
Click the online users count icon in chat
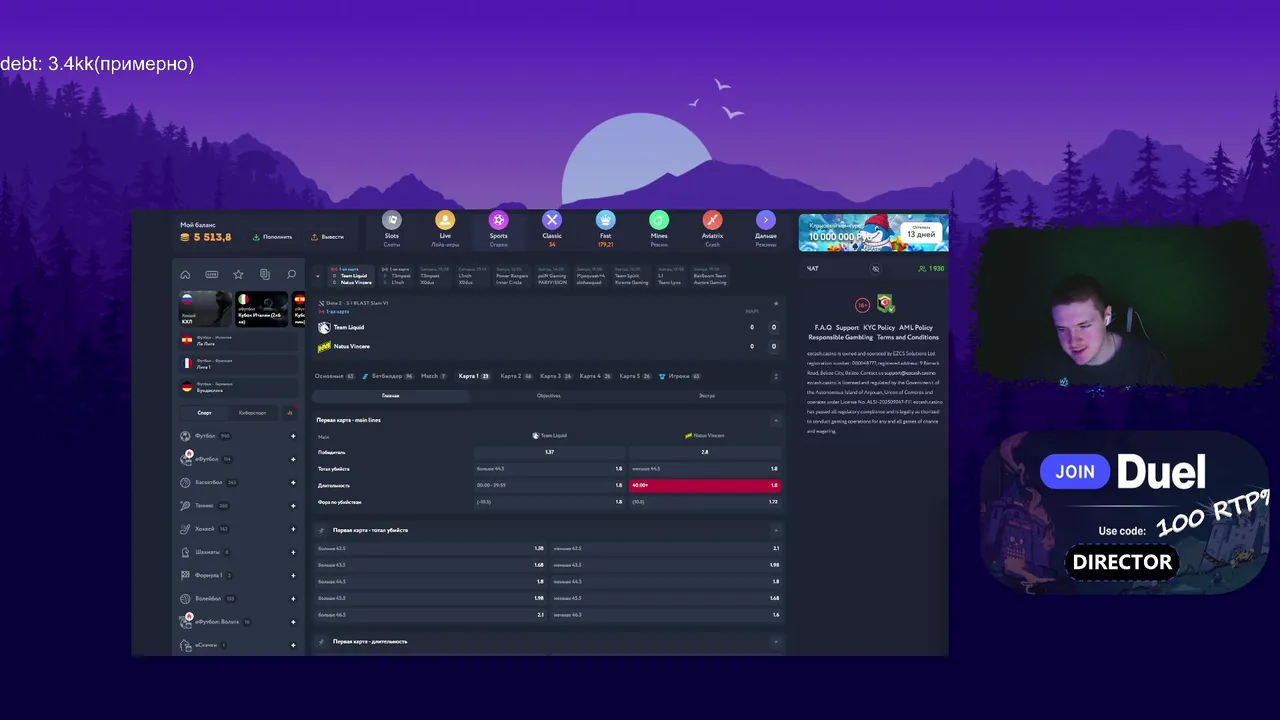[x=922, y=269]
